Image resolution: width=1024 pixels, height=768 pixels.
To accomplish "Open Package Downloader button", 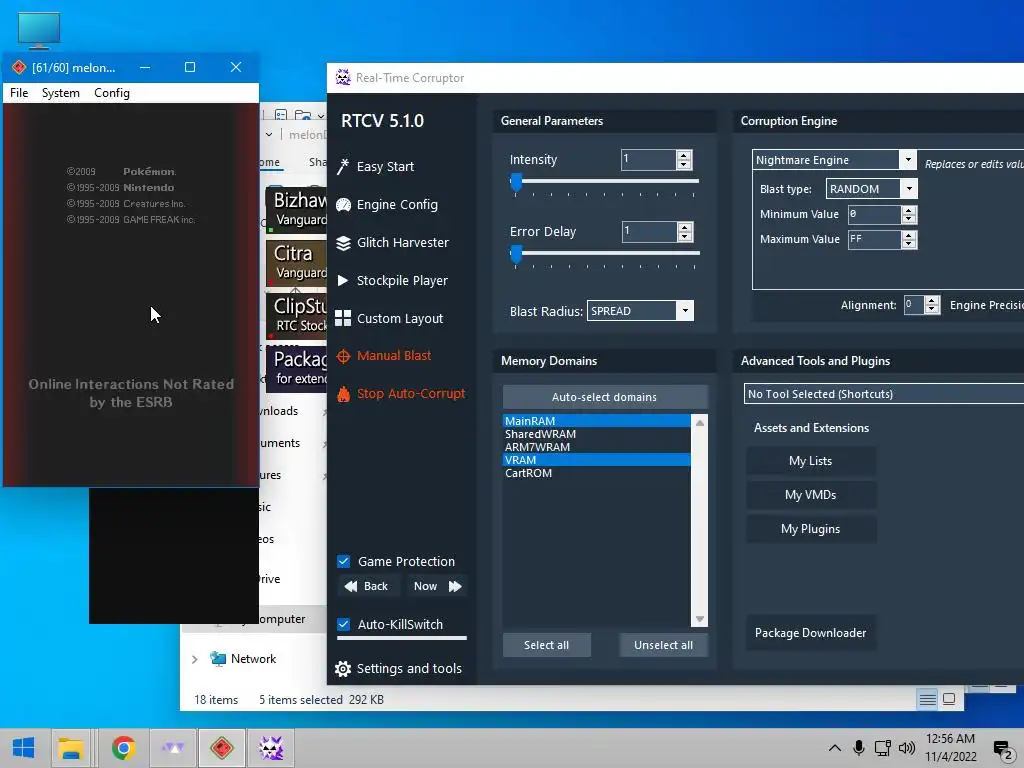I will click(x=811, y=633).
